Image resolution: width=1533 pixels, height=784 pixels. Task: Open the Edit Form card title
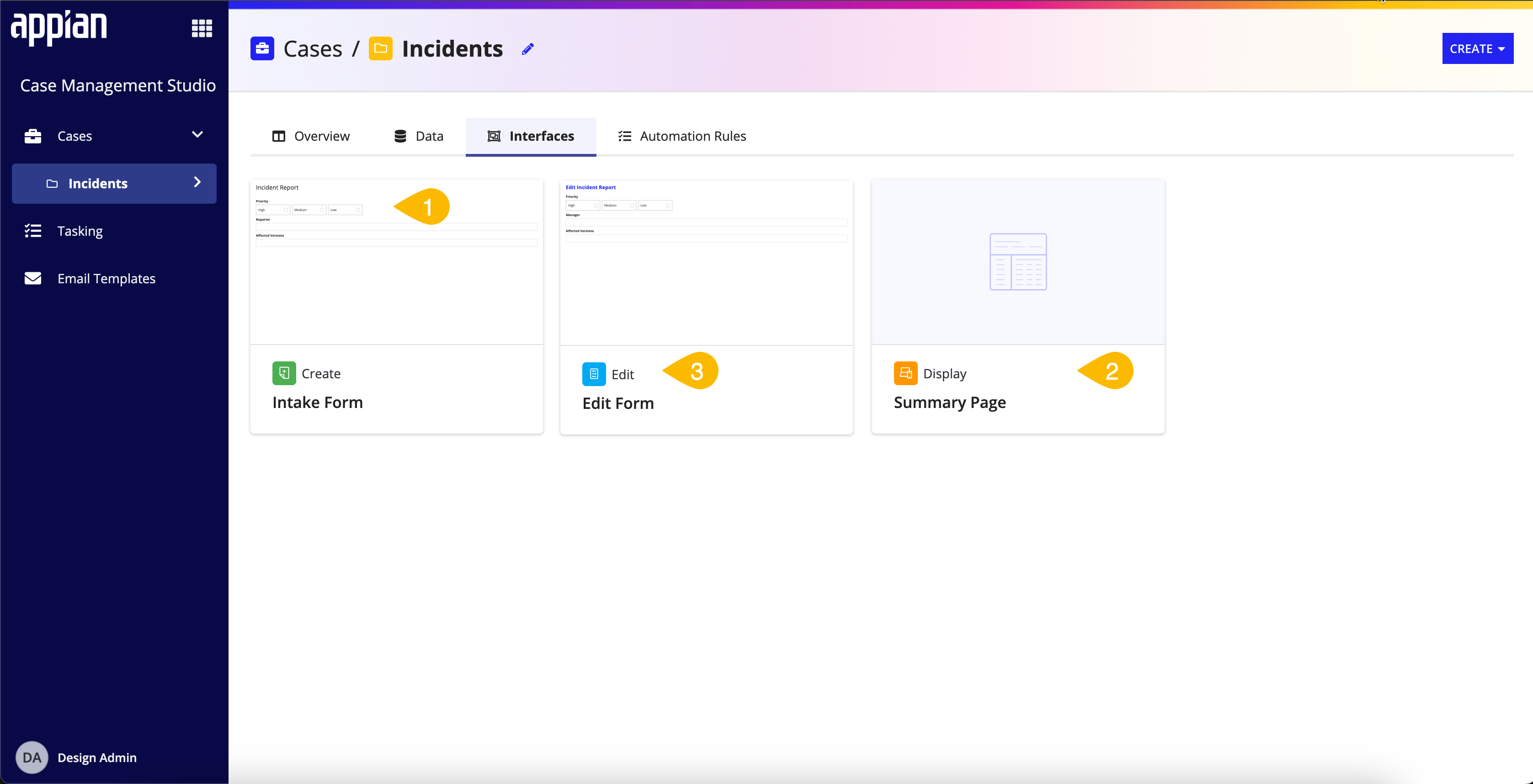(618, 403)
